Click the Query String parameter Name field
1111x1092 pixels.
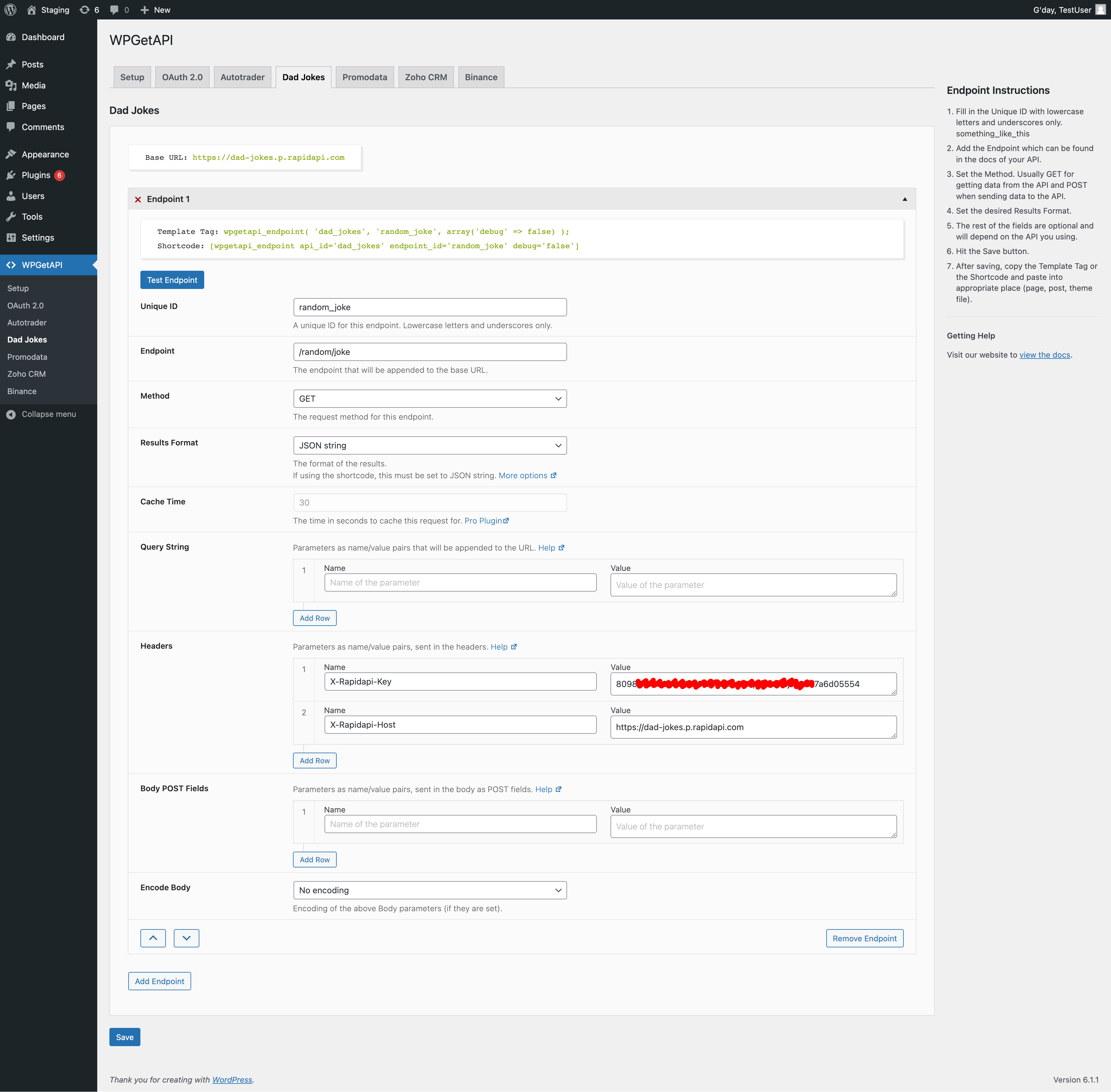pyautogui.click(x=460, y=583)
